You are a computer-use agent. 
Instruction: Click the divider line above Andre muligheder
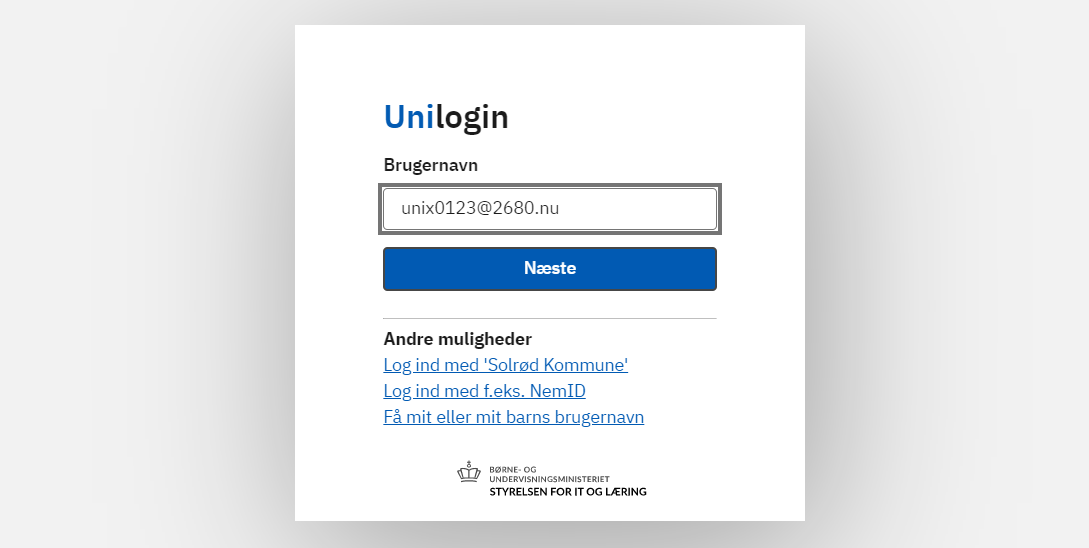click(549, 318)
